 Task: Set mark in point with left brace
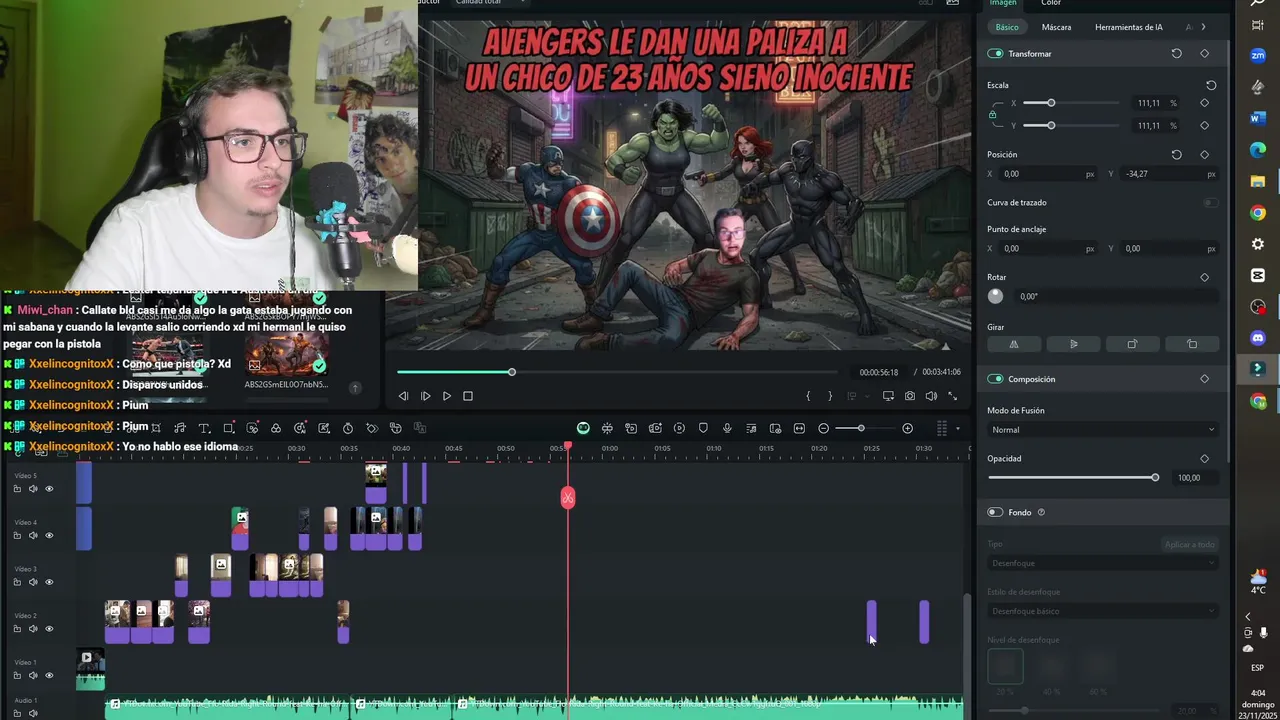tap(808, 396)
